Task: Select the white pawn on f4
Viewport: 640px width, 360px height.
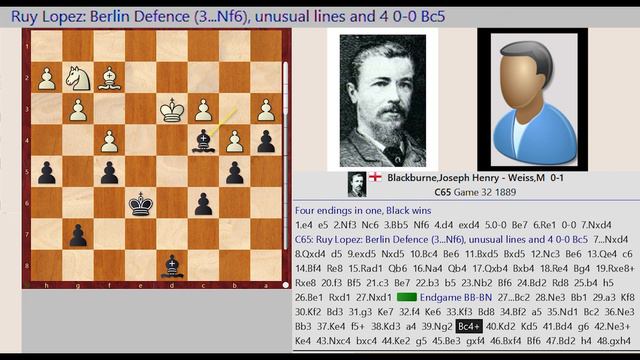Action: click(x=109, y=141)
